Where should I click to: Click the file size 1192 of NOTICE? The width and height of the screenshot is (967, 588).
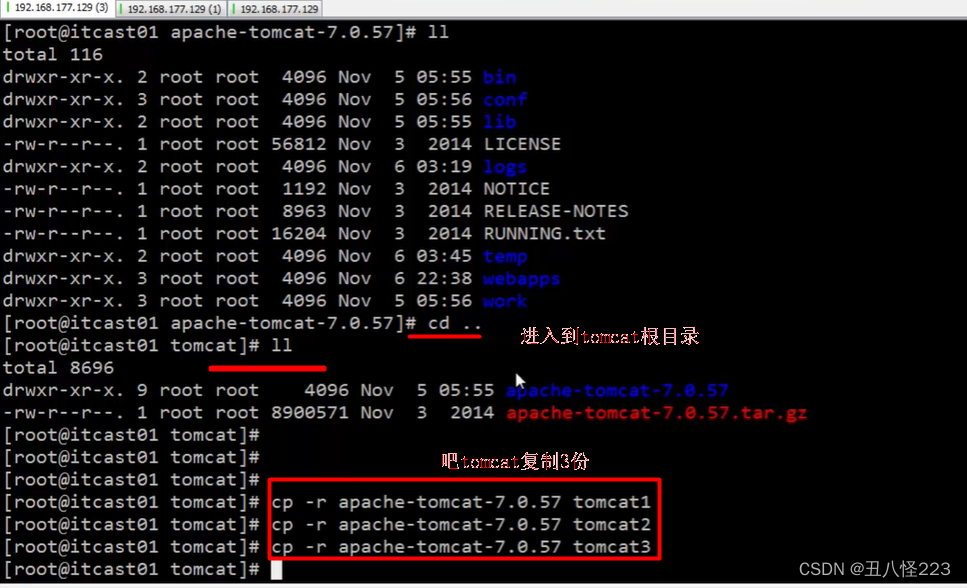(x=304, y=189)
